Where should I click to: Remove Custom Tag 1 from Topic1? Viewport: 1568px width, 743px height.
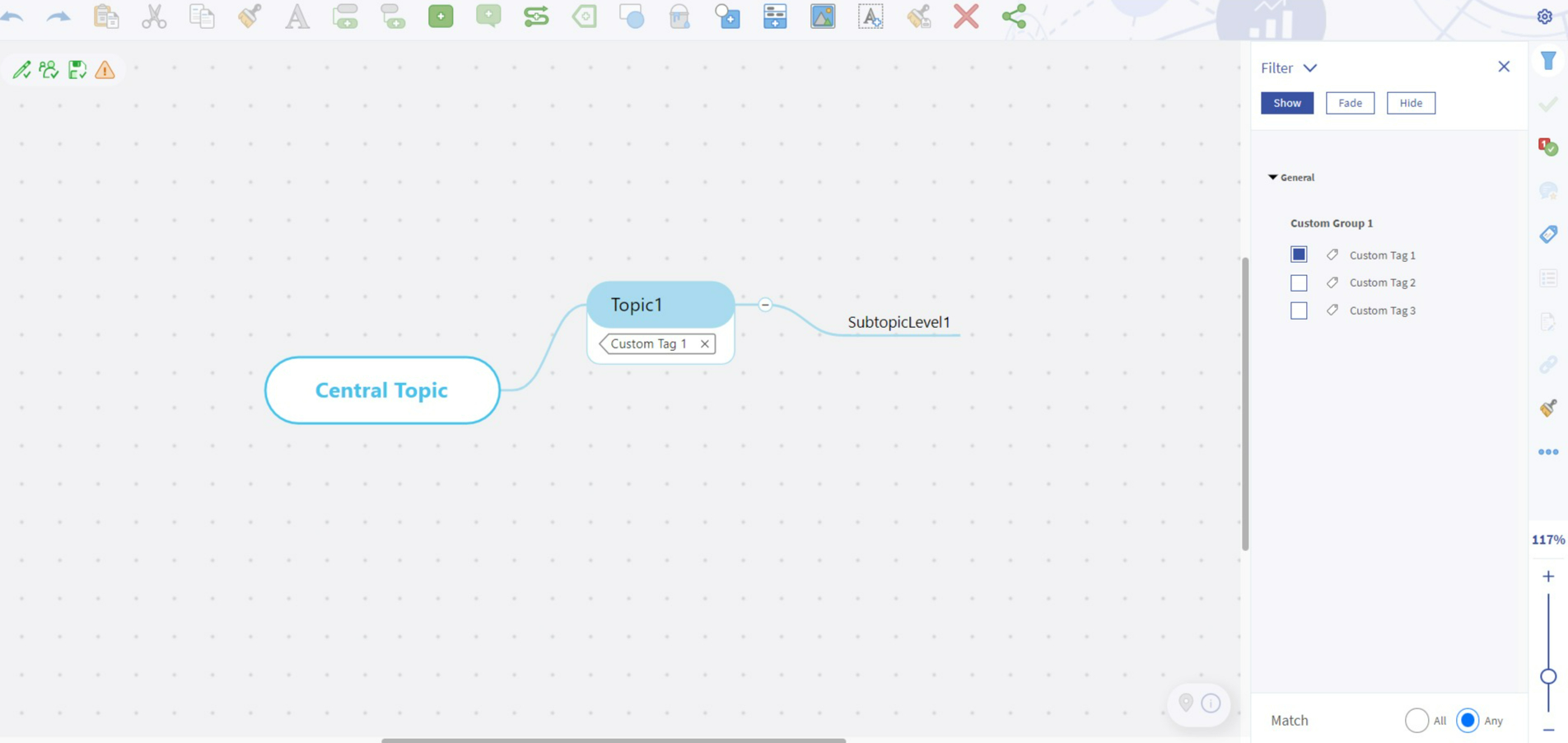(705, 343)
